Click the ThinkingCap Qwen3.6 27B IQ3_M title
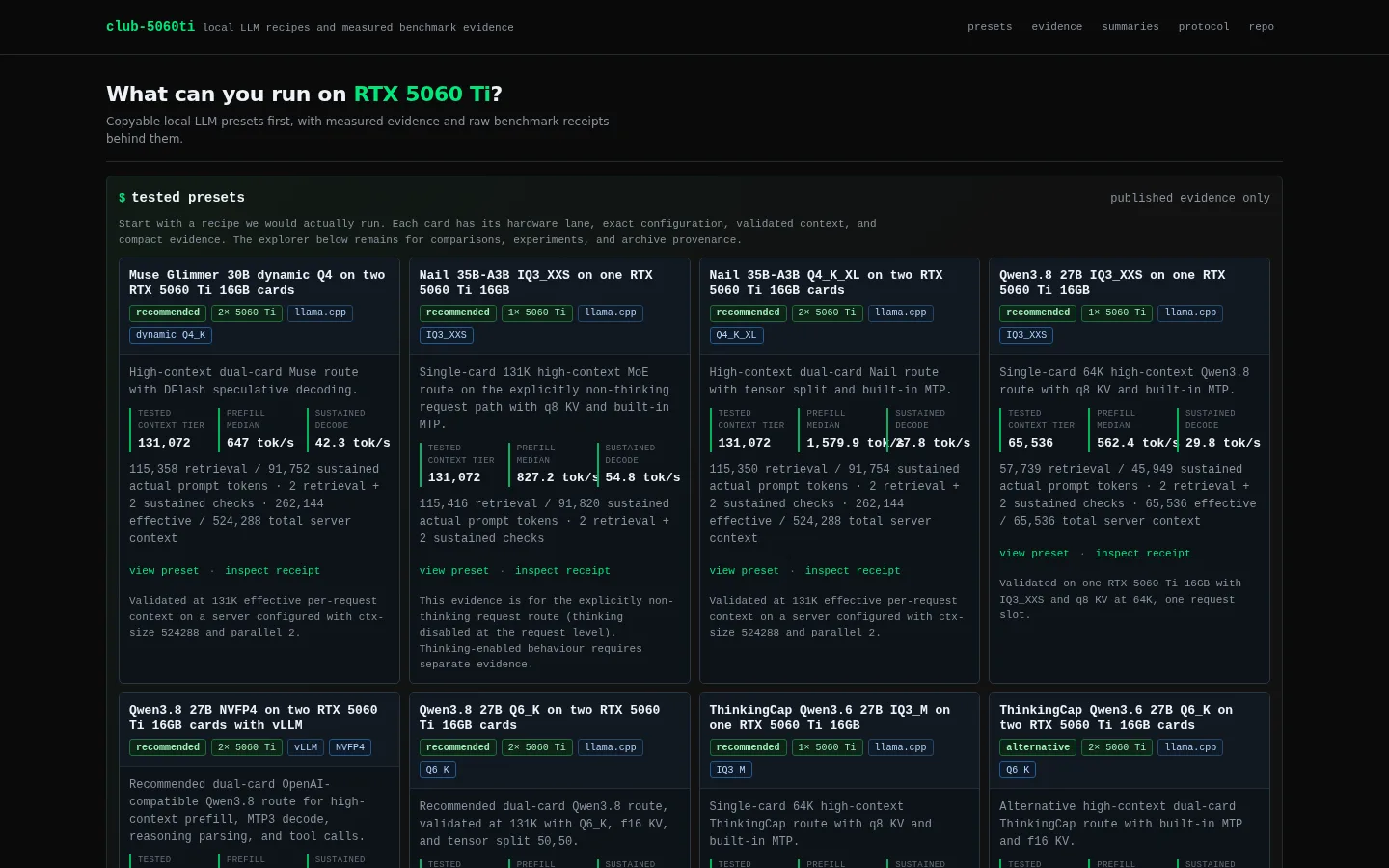This screenshot has height=868, width=1389. 830,718
